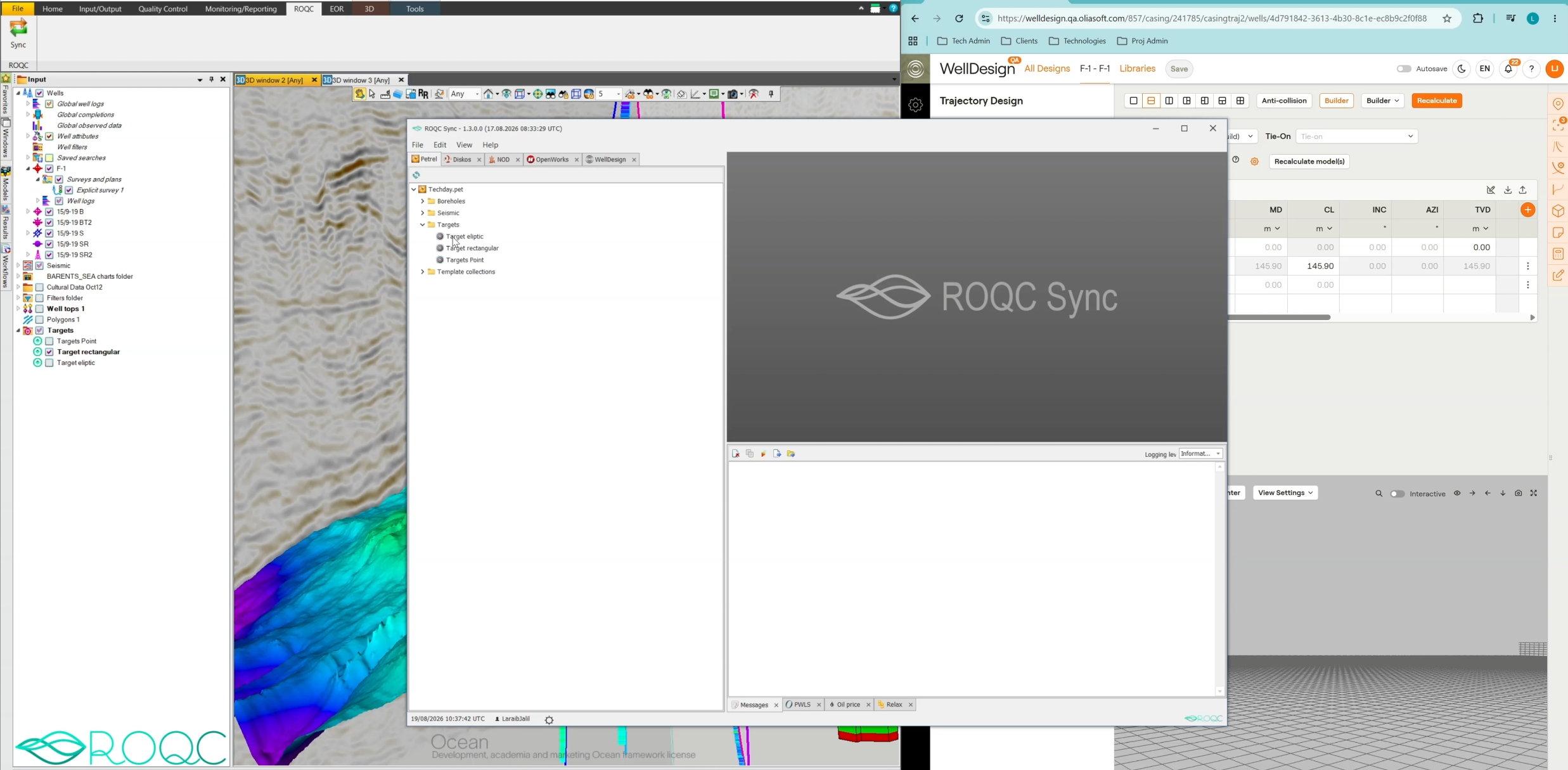
Task: Click the Save button in WellDesign
Action: 1179,69
